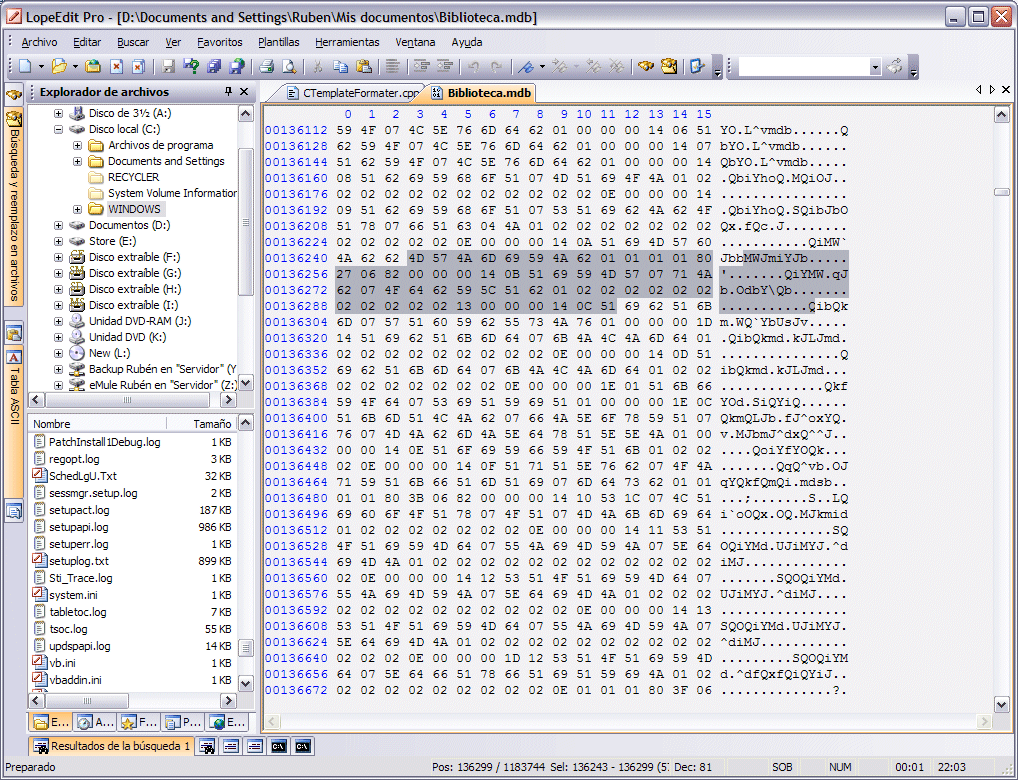Click the Find binoculars icon in toolbar
This screenshot has width=1018, height=780.
click(645, 66)
